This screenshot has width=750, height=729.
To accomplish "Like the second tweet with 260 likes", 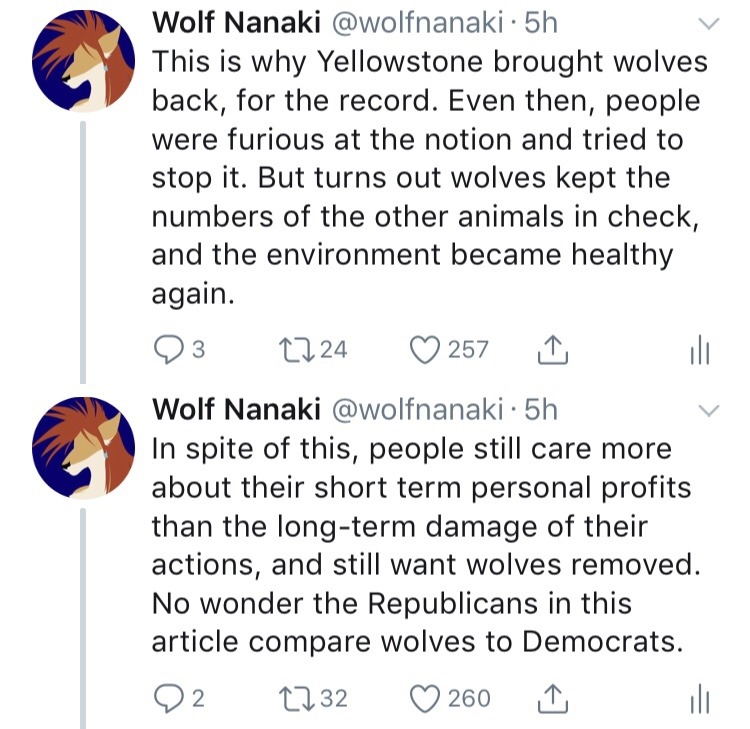I will click(427, 698).
